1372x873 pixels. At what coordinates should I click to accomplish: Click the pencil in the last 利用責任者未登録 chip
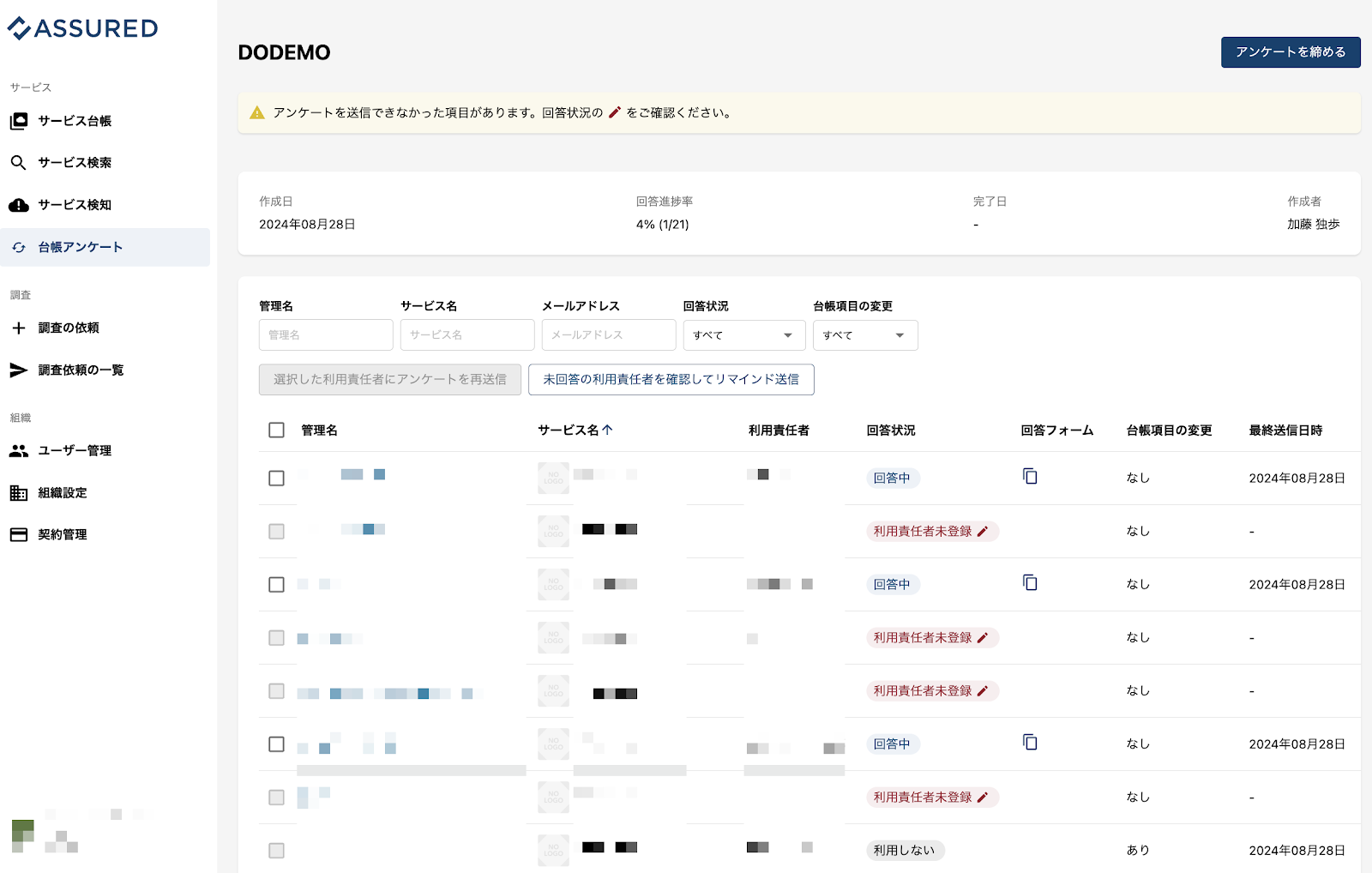click(983, 798)
